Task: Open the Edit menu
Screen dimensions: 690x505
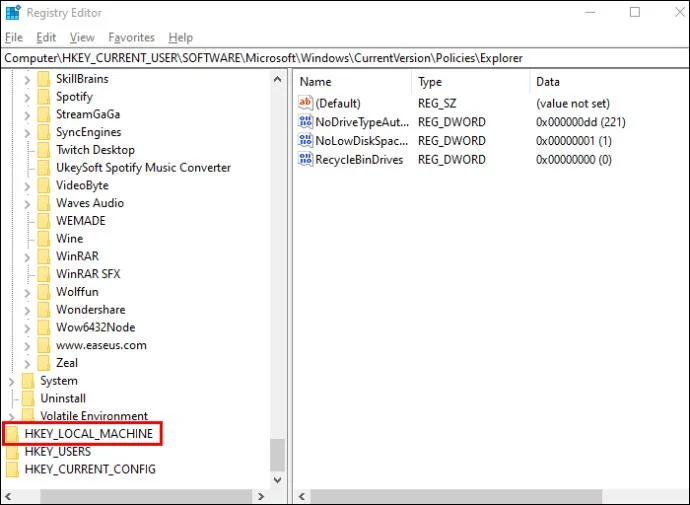Action: pos(46,37)
